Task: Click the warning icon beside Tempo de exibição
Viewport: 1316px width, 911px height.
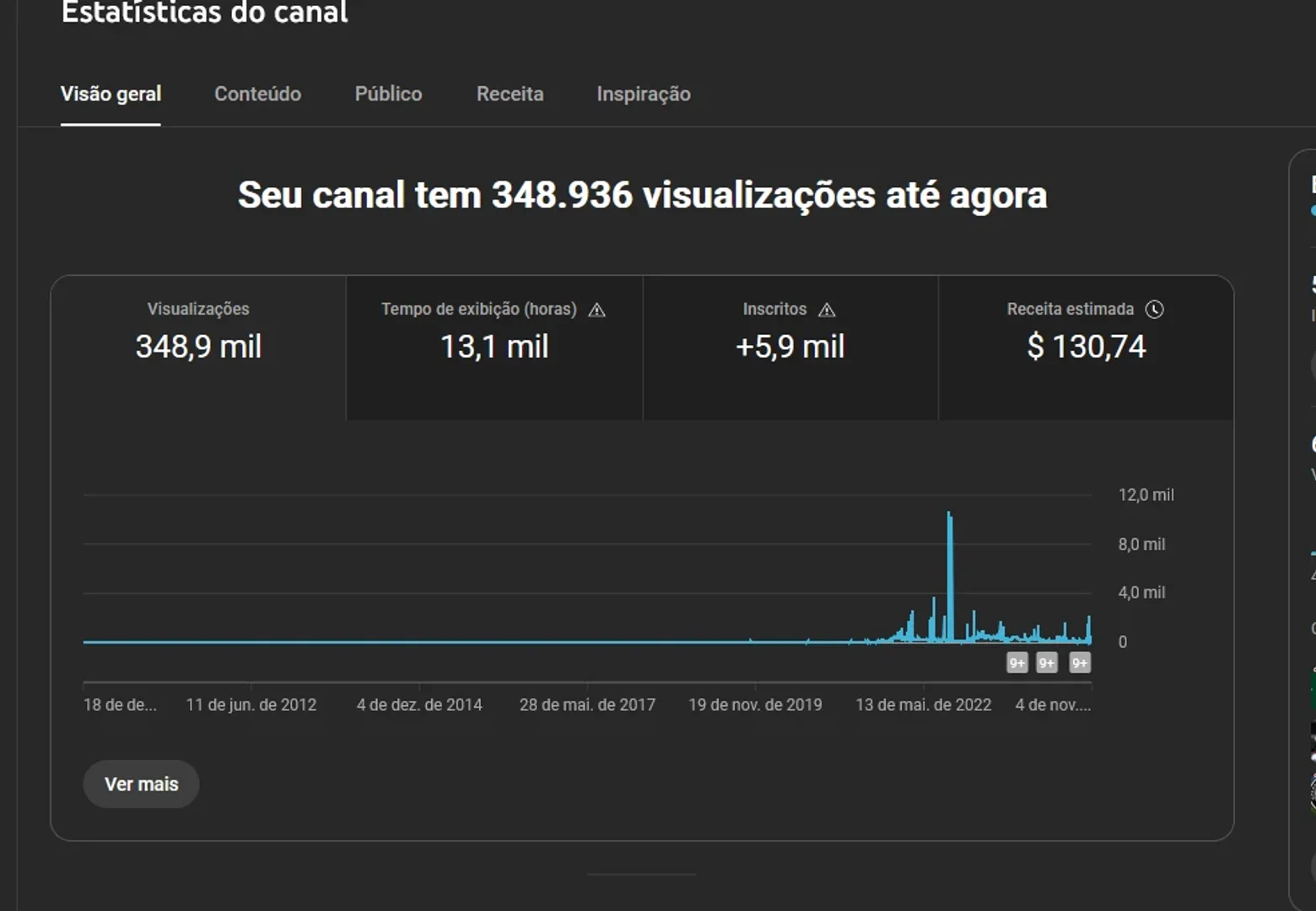Action: [x=597, y=310]
